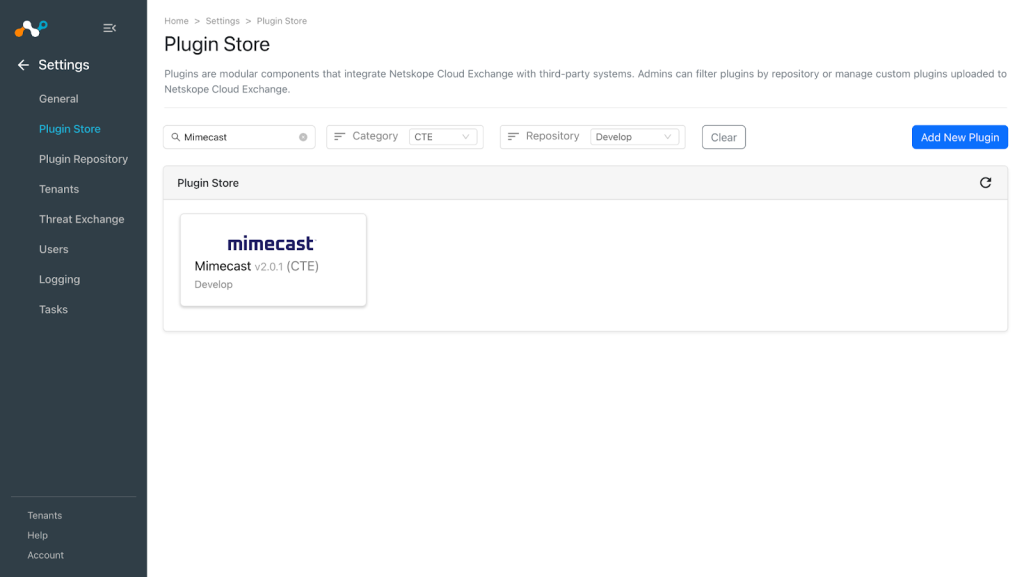The image size is (1024, 577).
Task: Click the Plugin Store page title
Action: coord(217,44)
